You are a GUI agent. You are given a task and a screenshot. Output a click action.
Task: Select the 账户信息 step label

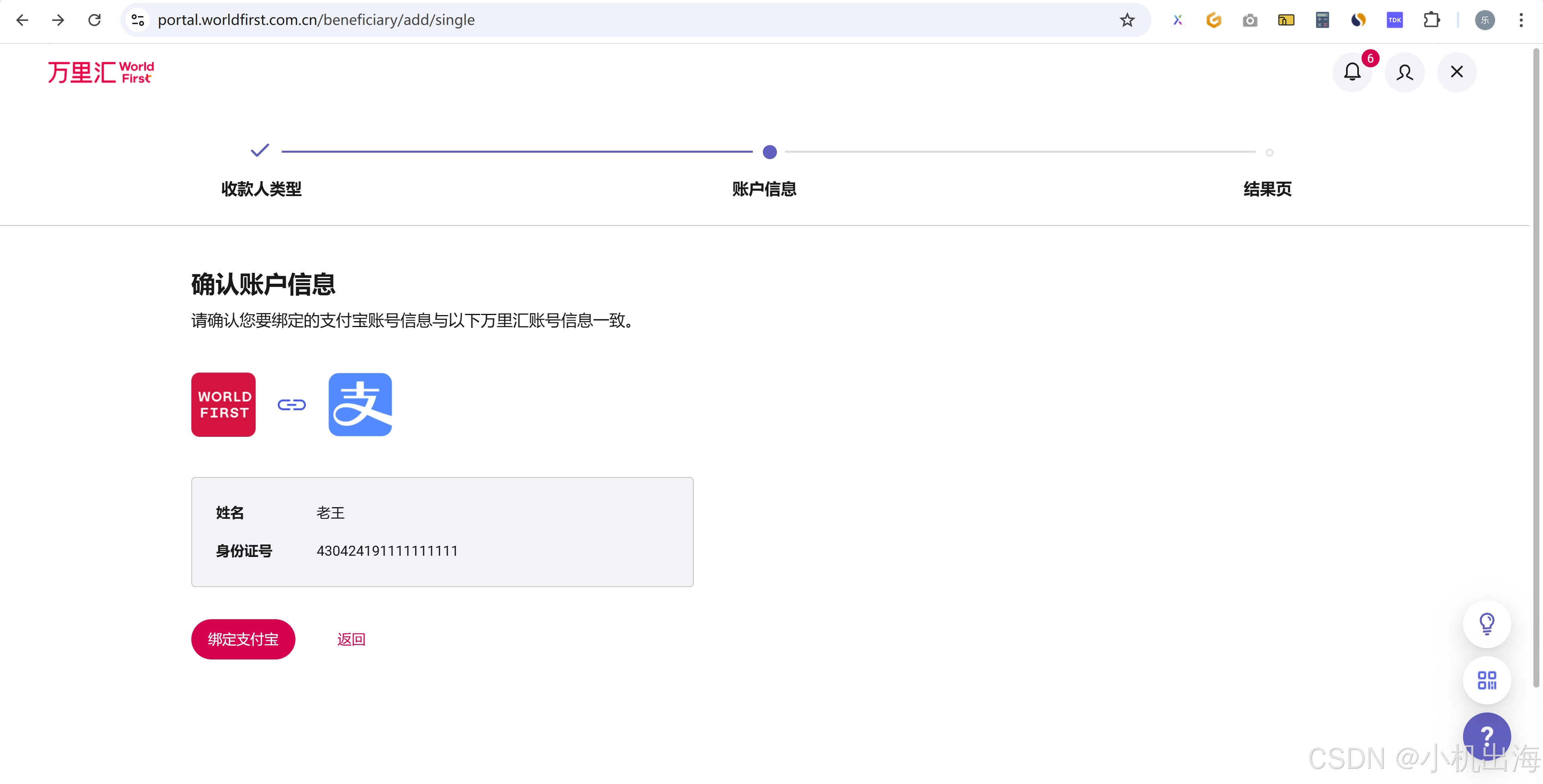point(764,188)
